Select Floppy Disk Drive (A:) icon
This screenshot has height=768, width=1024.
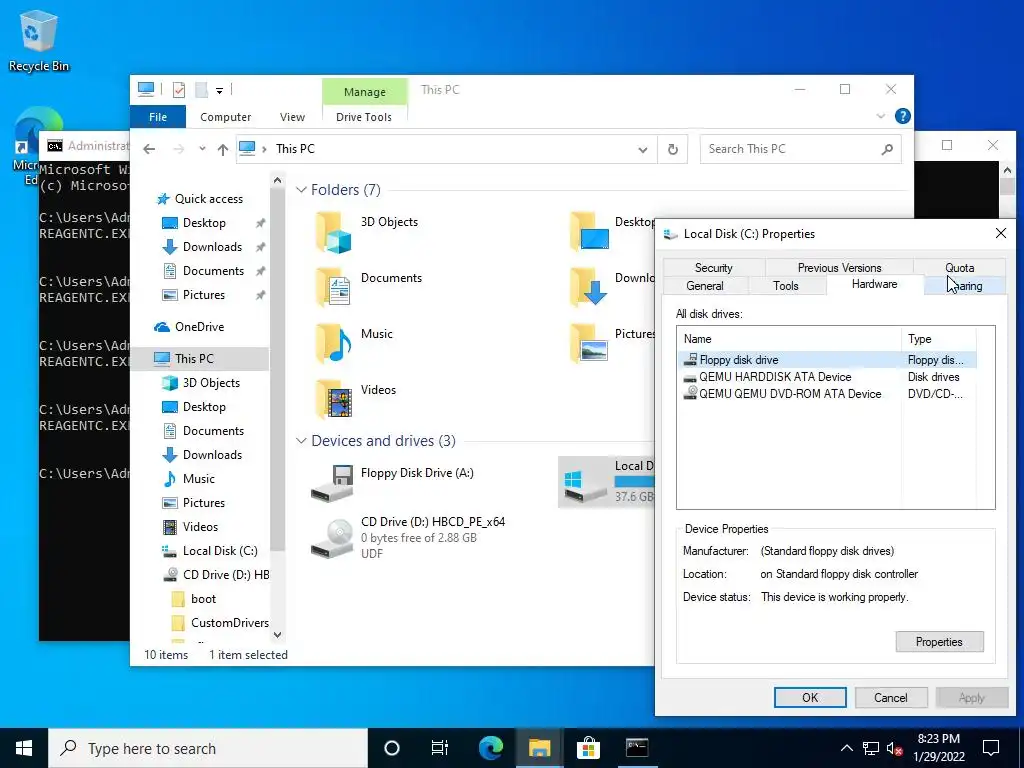pyautogui.click(x=332, y=483)
